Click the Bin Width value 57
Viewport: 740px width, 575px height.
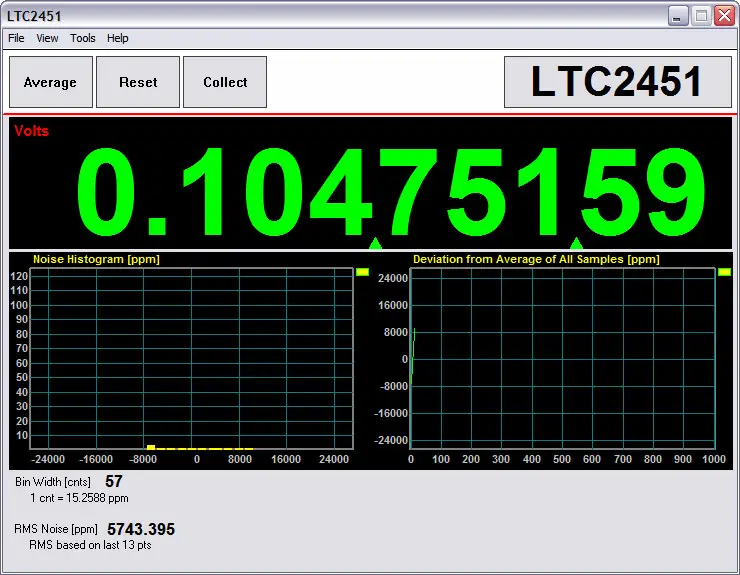point(114,482)
